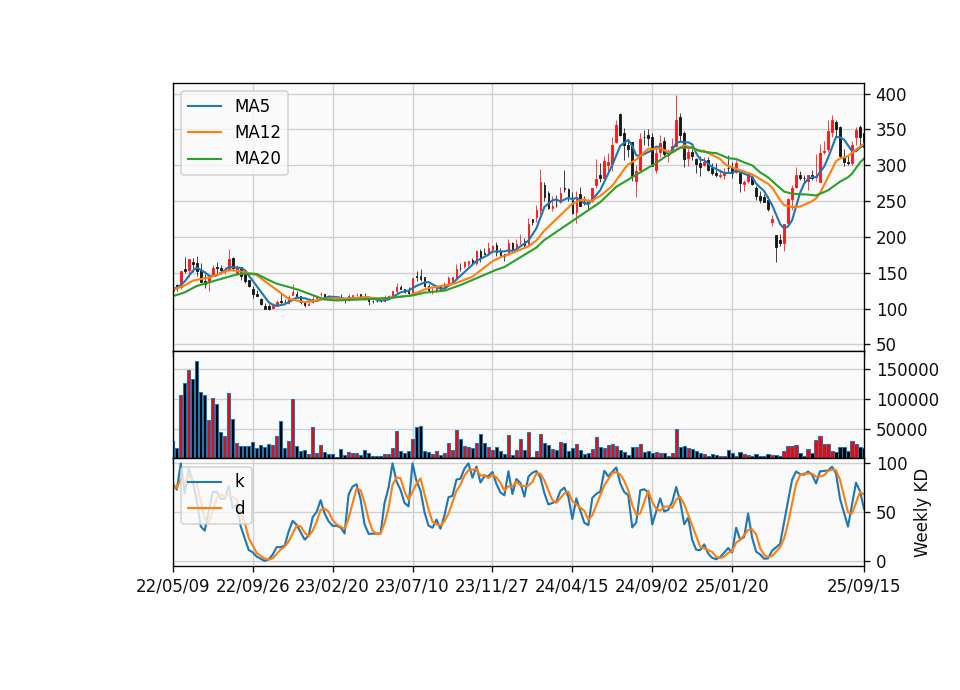Click the tallest volume bar near 150000
This screenshot has height=690, width=960.
pos(197,410)
